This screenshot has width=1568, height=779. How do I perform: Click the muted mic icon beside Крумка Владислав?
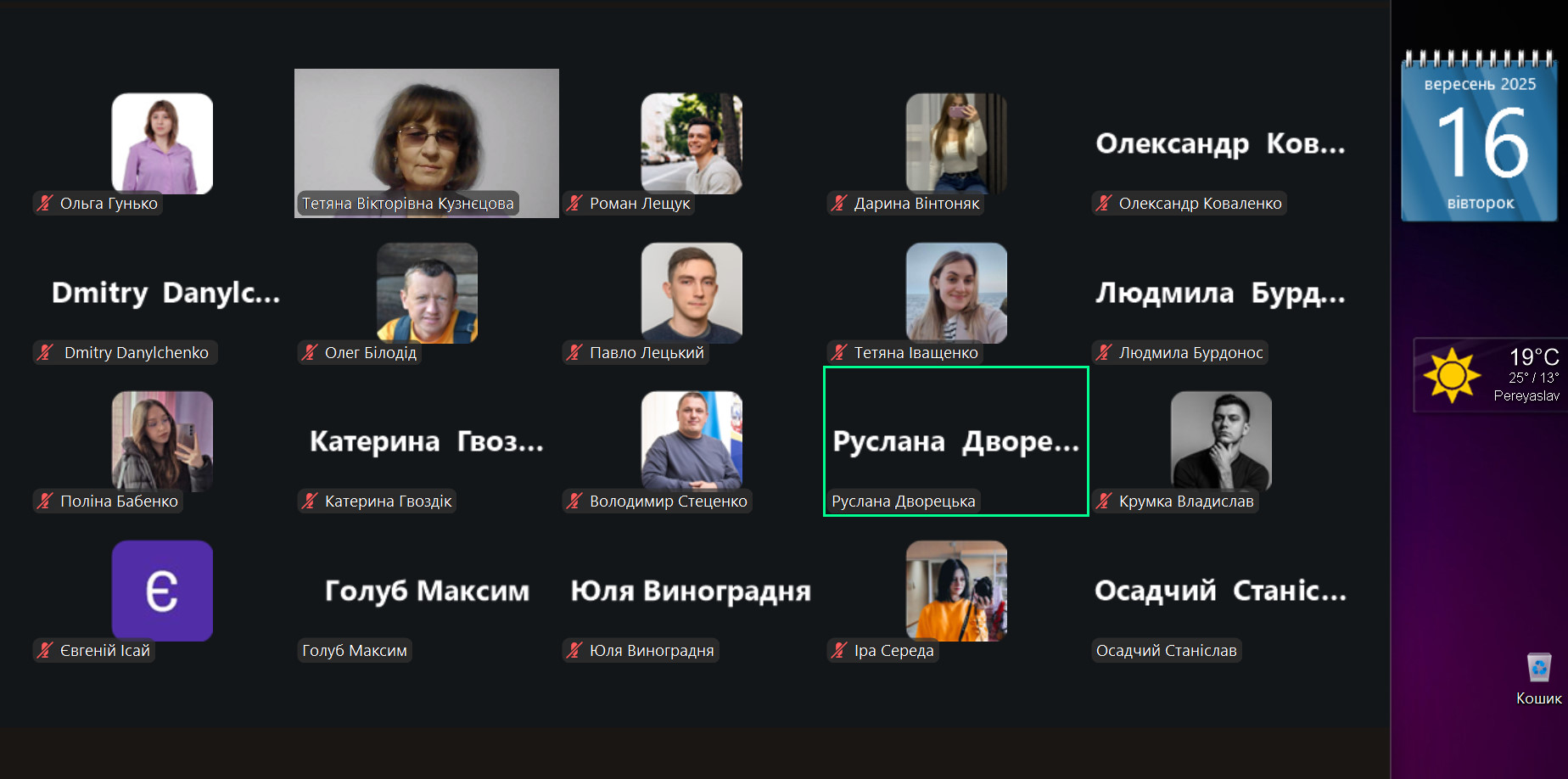pyautogui.click(x=1104, y=501)
